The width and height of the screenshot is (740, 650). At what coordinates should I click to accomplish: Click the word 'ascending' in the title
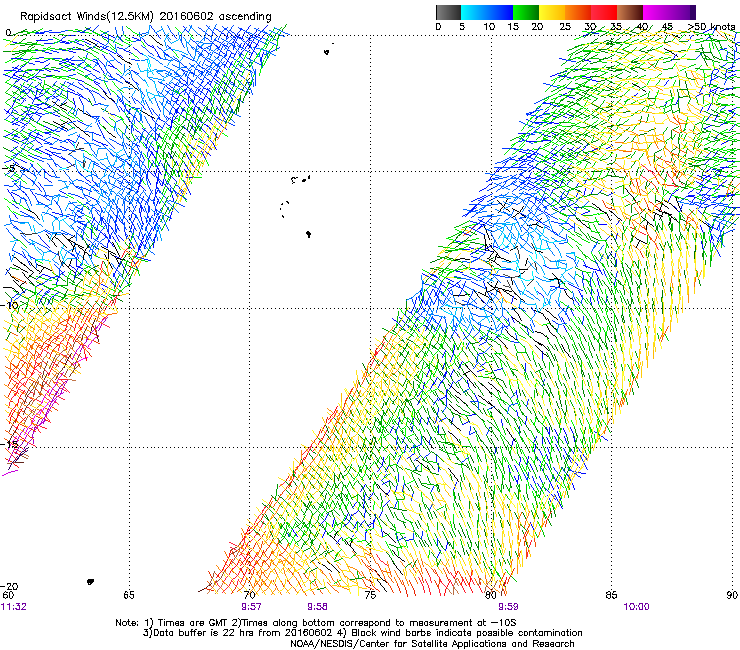pos(245,17)
